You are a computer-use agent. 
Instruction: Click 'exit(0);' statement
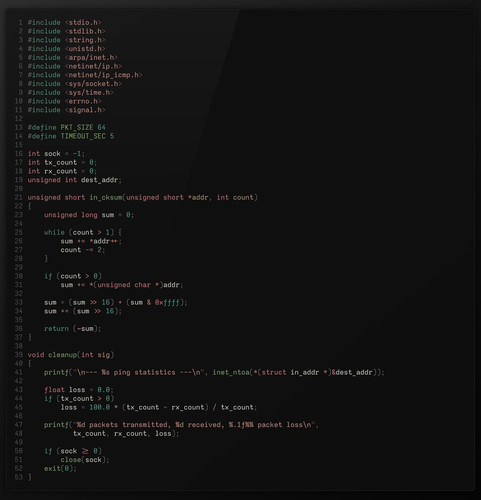[x=60, y=468]
